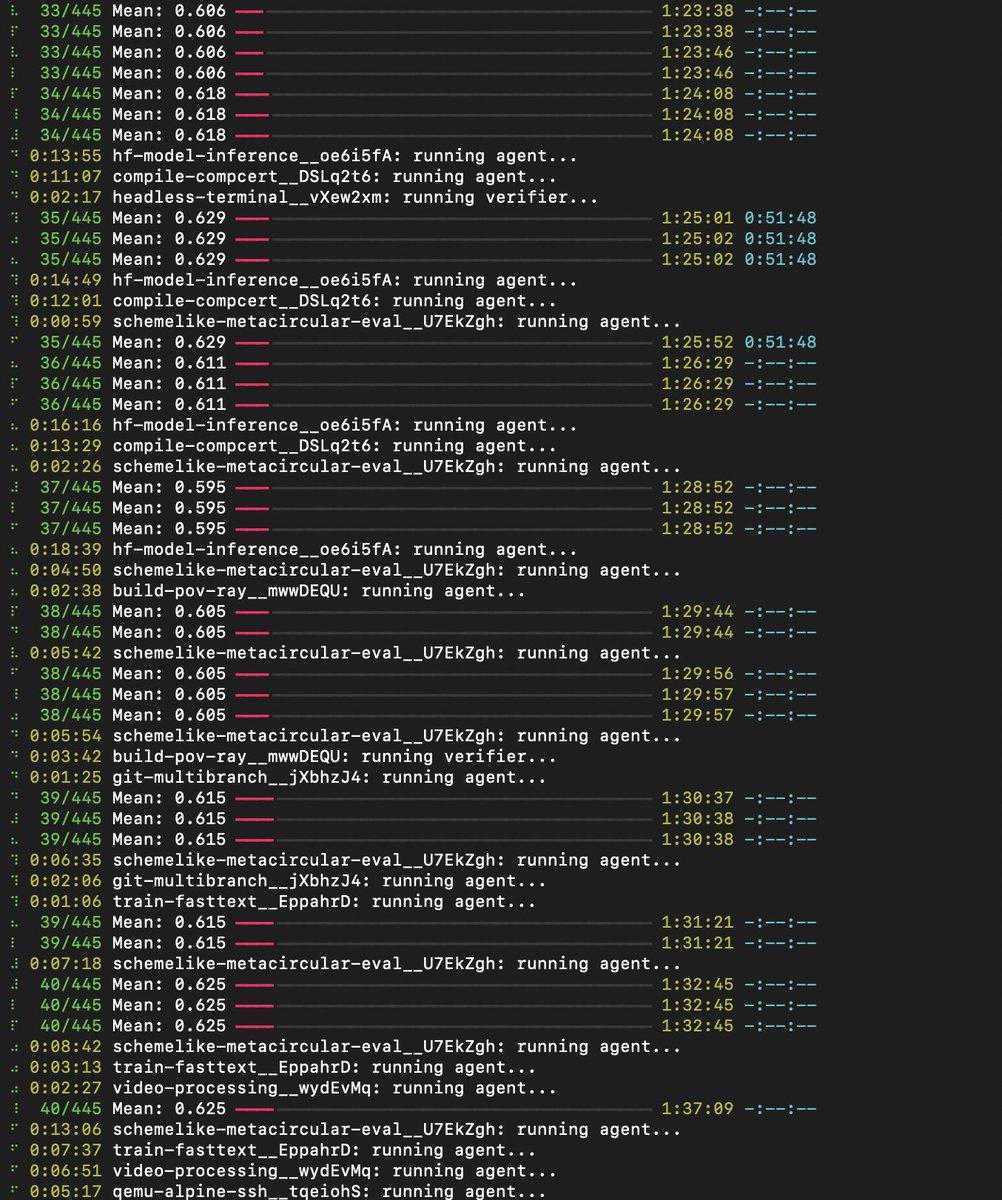Click the elapsed time 1:25:01
Viewport: 1002px width, 1200px height.
point(697,218)
